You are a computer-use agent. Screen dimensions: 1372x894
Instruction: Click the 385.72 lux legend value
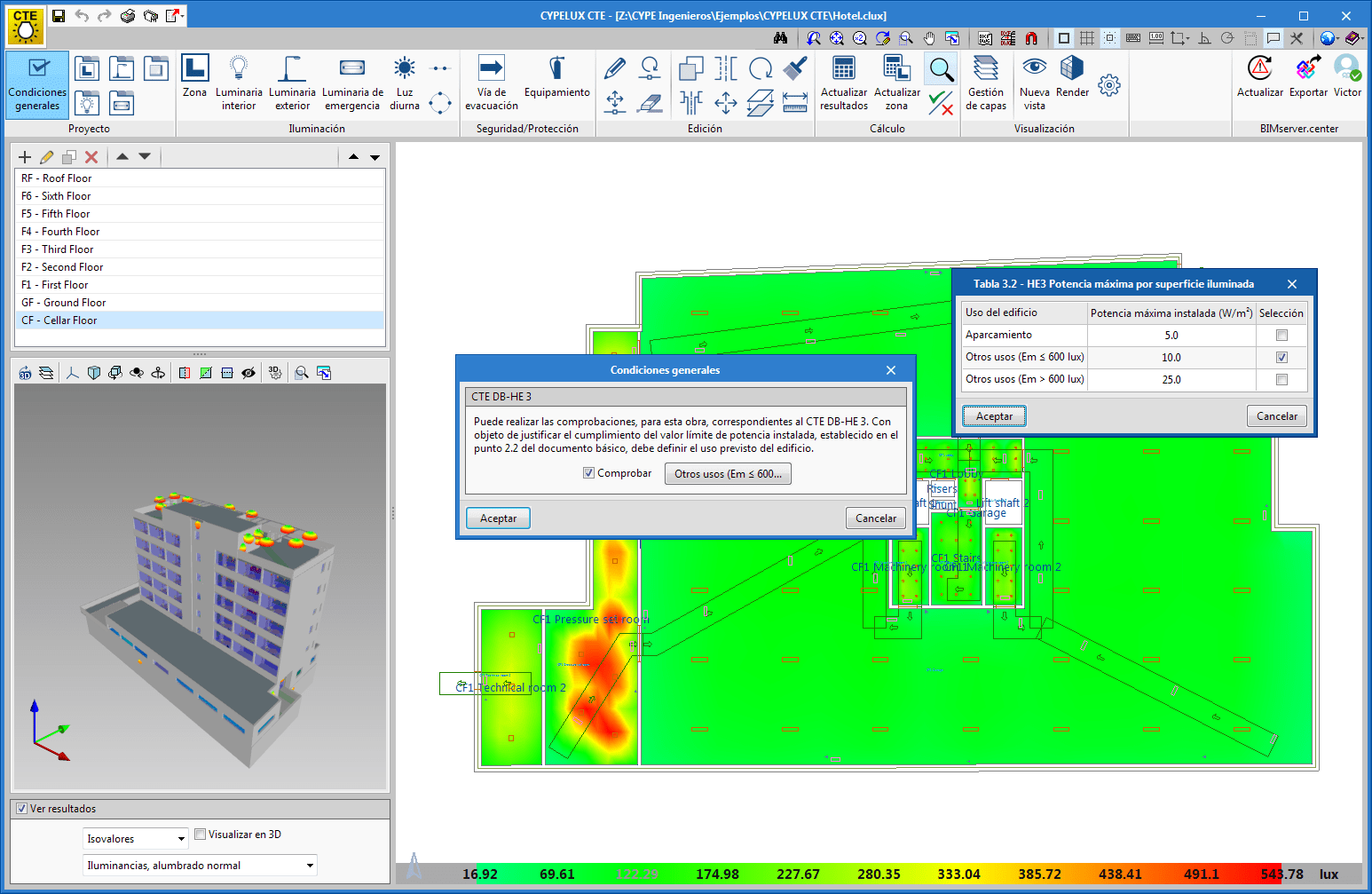pyautogui.click(x=1039, y=874)
